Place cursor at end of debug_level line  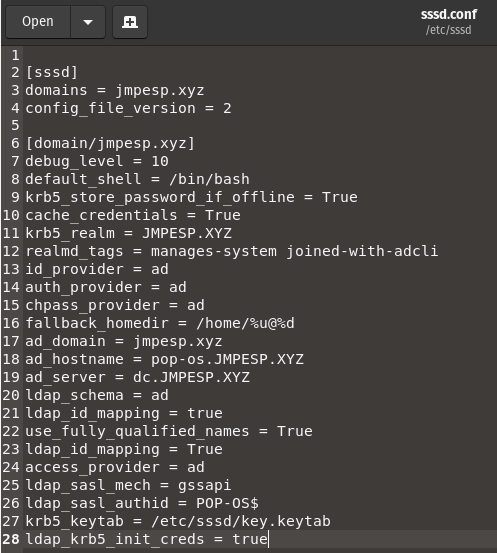(x=169, y=162)
